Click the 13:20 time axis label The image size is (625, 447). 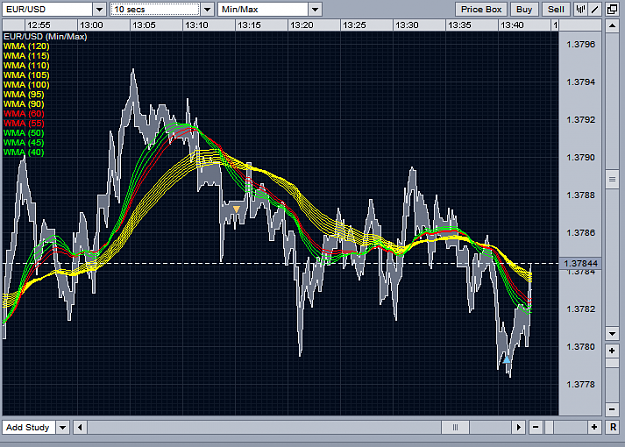tap(302, 26)
